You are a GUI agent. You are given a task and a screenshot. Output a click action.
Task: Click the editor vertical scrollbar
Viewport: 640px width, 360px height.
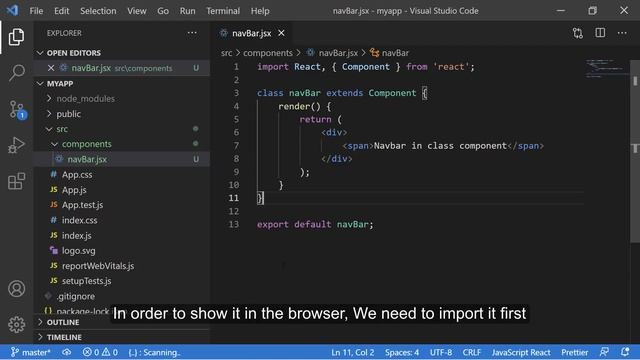click(x=635, y=151)
